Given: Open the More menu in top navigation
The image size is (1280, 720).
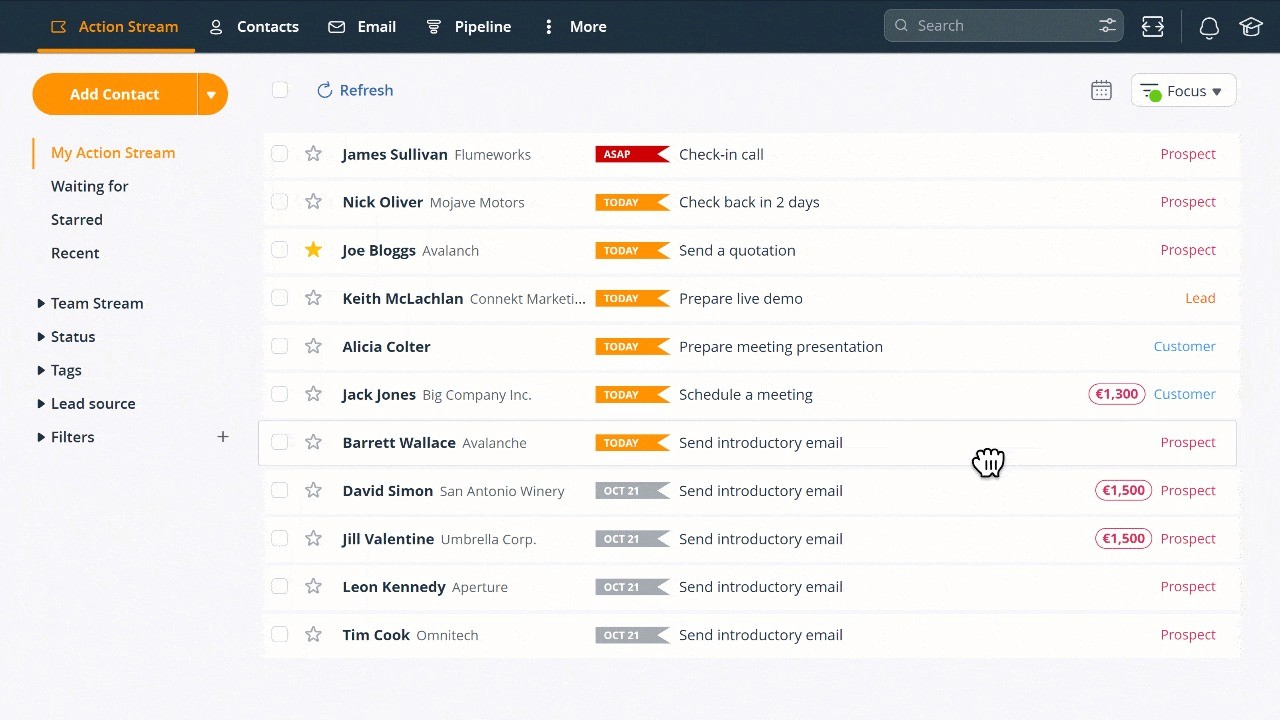Looking at the screenshot, I should 574,27.
